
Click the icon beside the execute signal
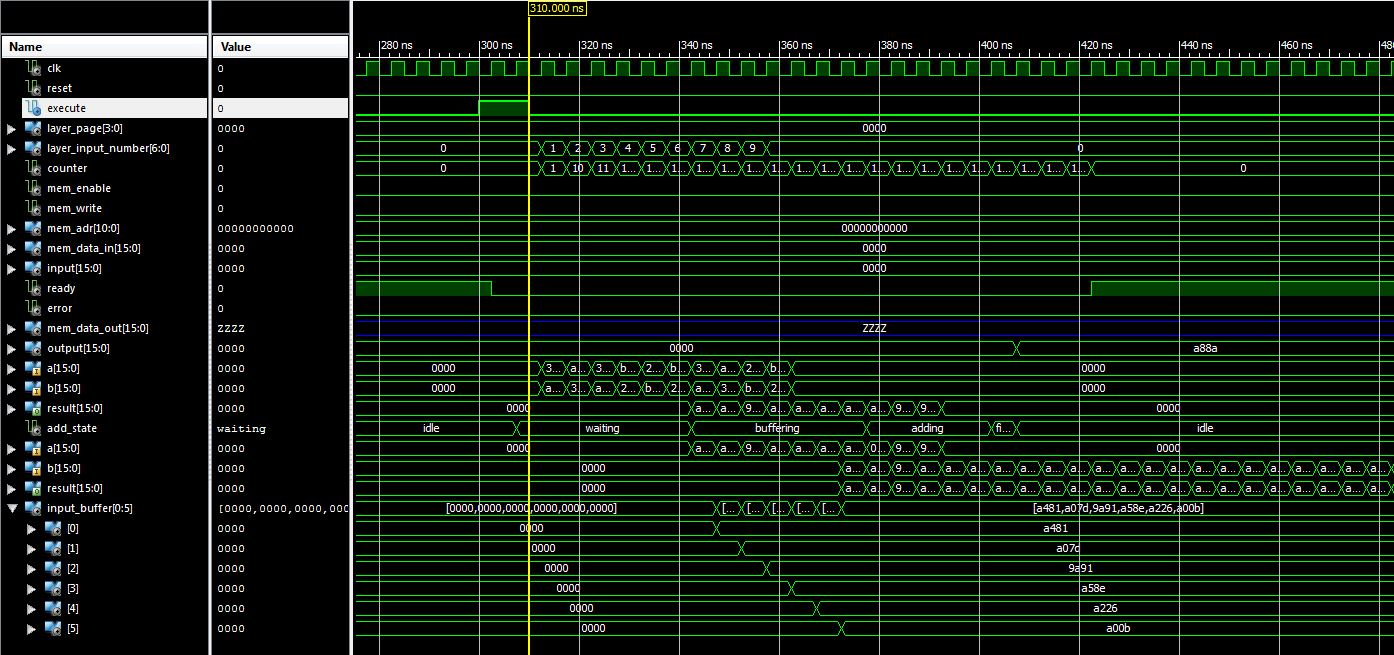coord(33,108)
